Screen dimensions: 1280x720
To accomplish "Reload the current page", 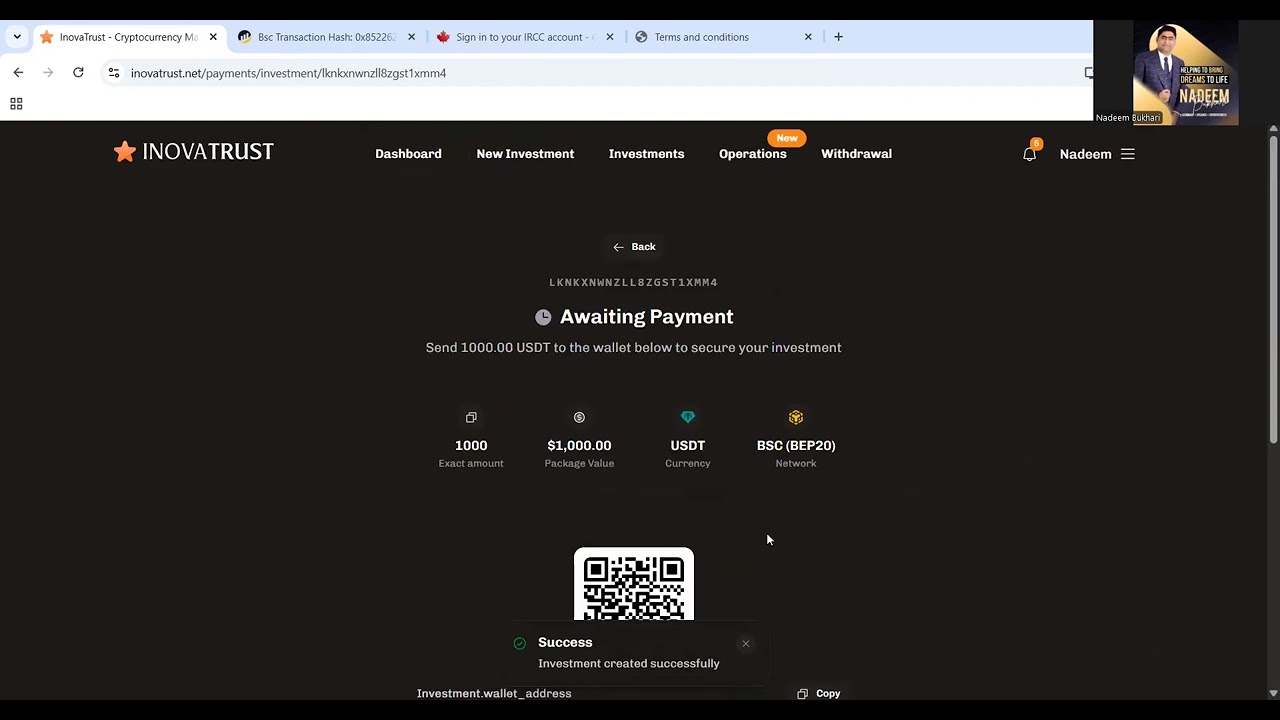I will pyautogui.click(x=78, y=72).
